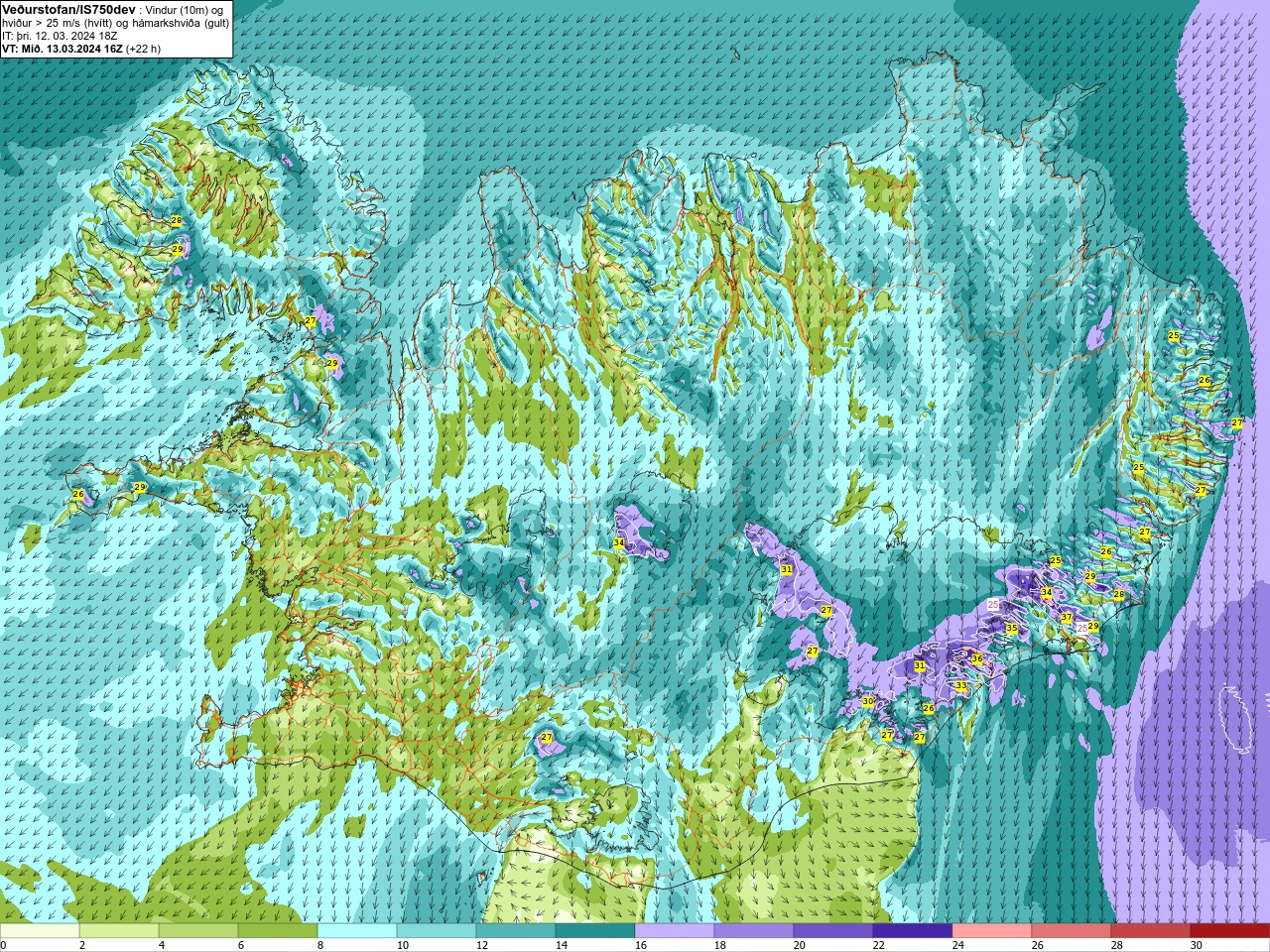Choose the dark teal 14–16 m/s swatch

click(x=595, y=931)
